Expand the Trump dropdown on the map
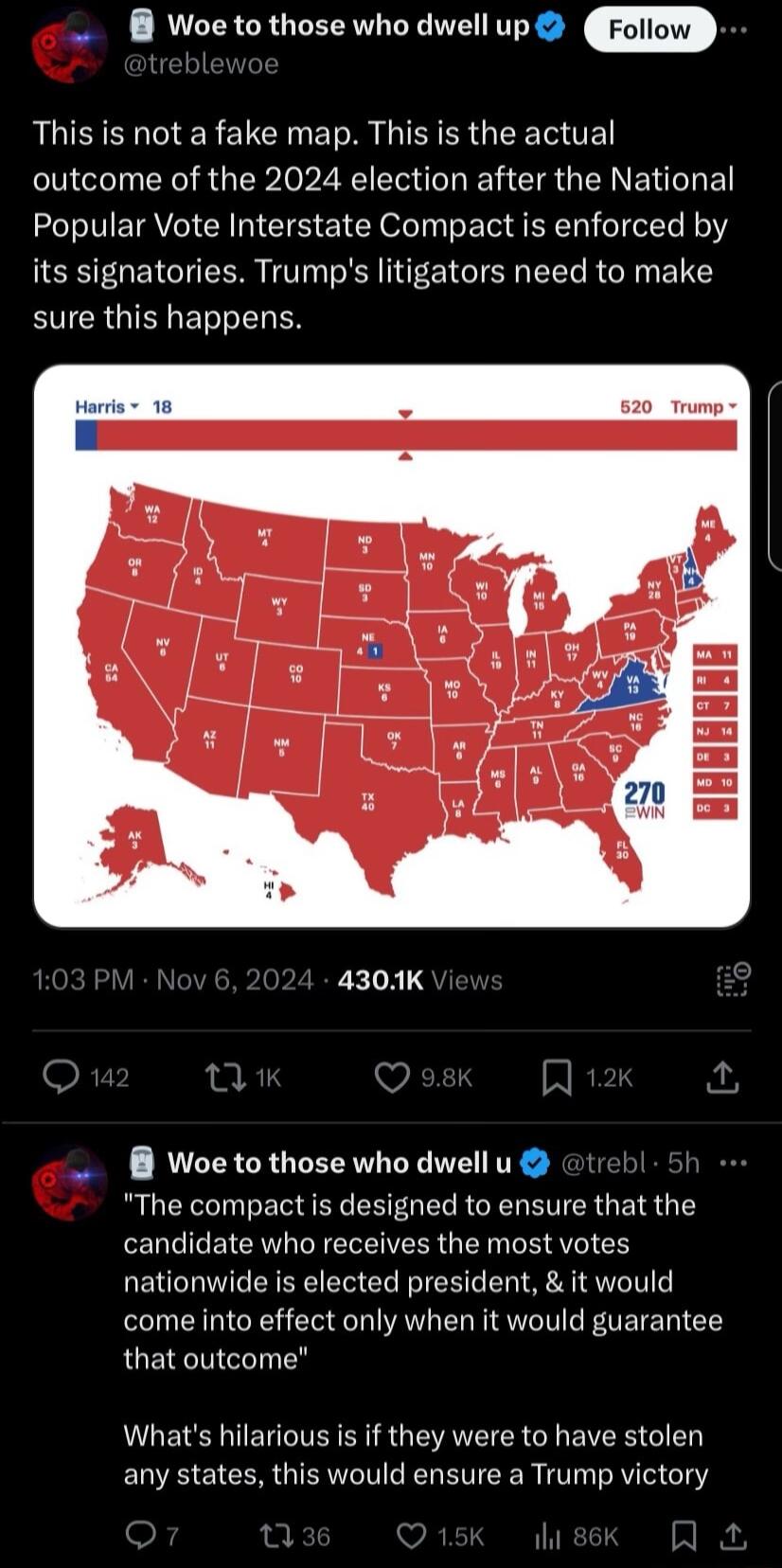 (x=703, y=407)
